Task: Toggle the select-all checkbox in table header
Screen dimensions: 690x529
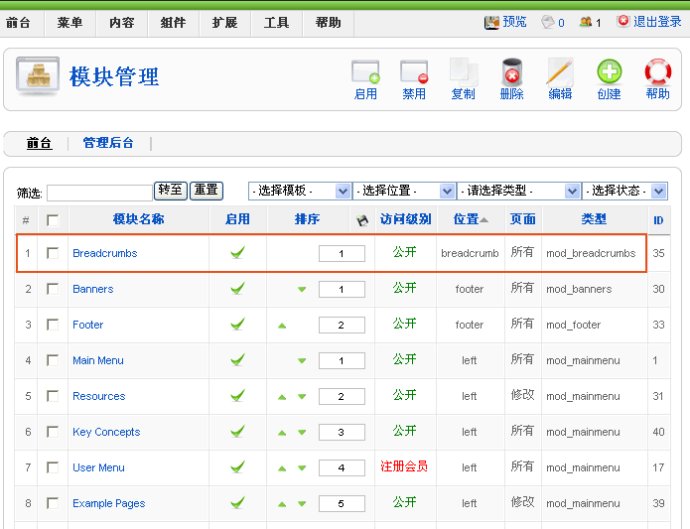Action: (52, 220)
